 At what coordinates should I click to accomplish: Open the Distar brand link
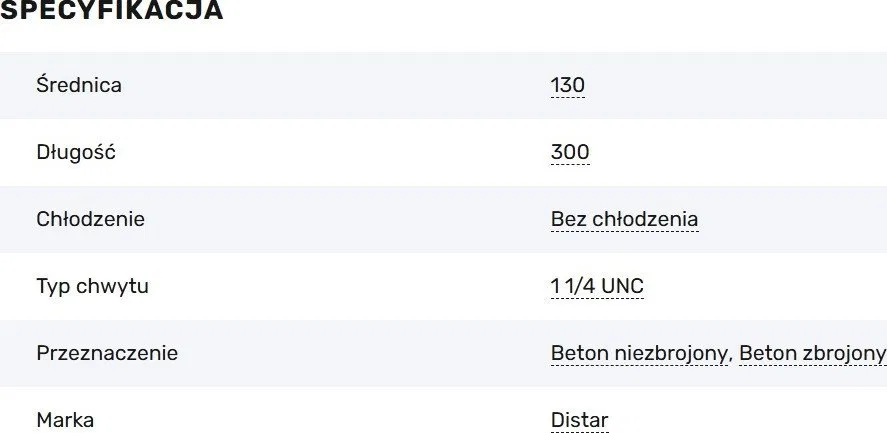[579, 420]
